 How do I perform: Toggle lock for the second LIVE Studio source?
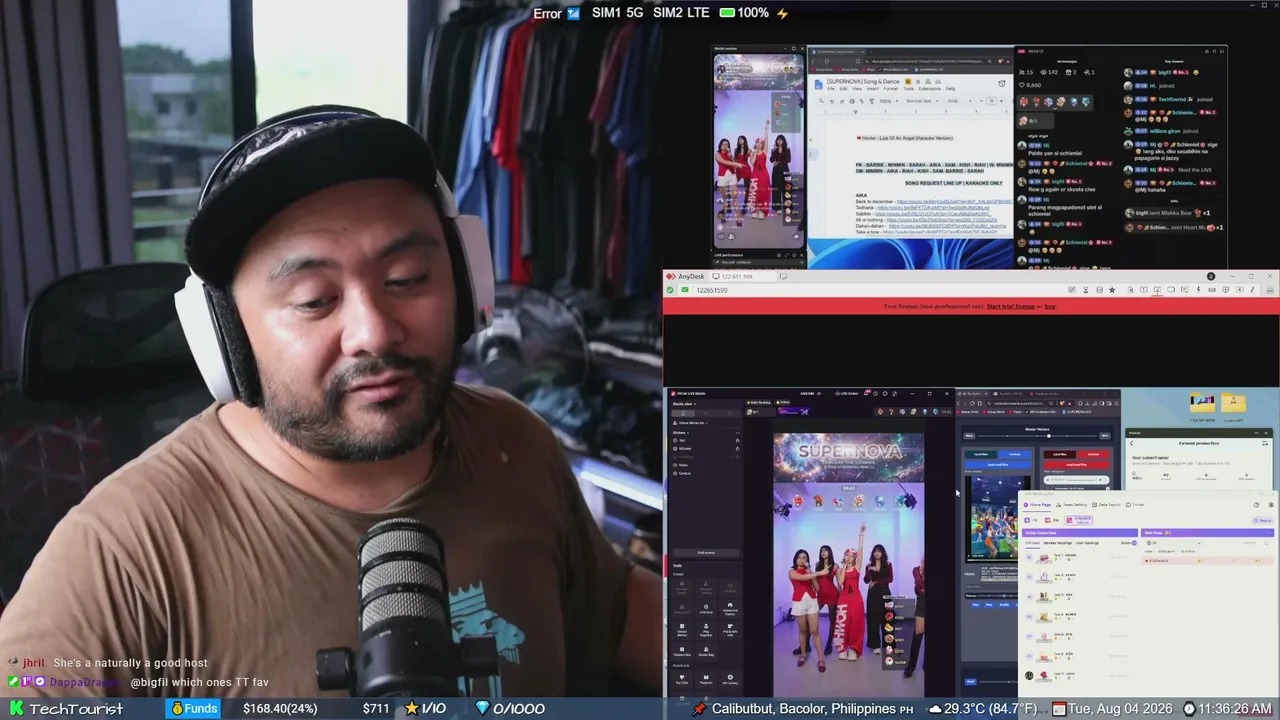tap(737, 449)
